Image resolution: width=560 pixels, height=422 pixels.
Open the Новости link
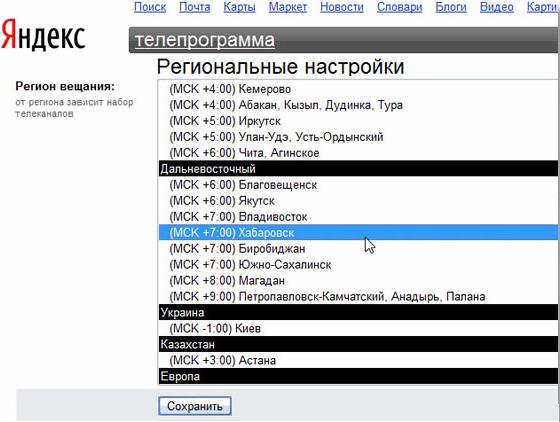342,7
